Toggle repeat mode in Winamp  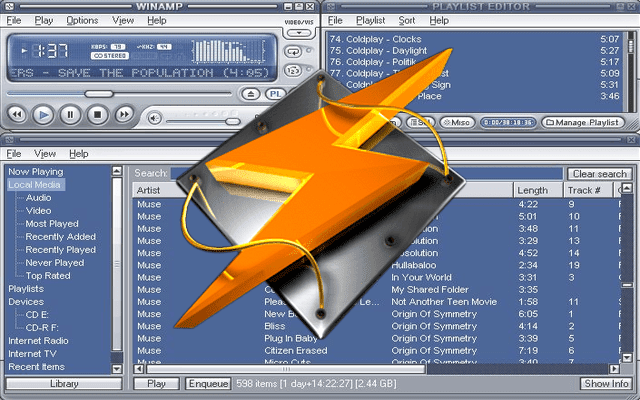tap(293, 52)
